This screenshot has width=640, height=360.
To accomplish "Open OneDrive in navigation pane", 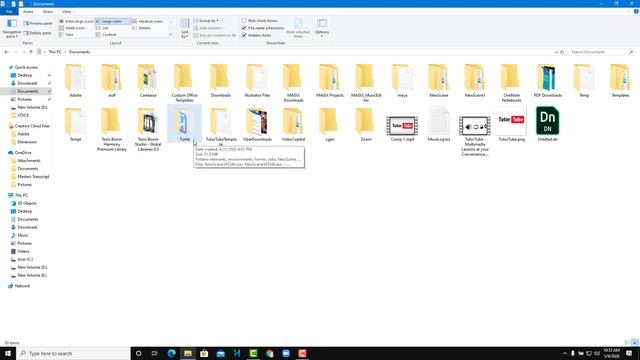I will [x=23, y=153].
